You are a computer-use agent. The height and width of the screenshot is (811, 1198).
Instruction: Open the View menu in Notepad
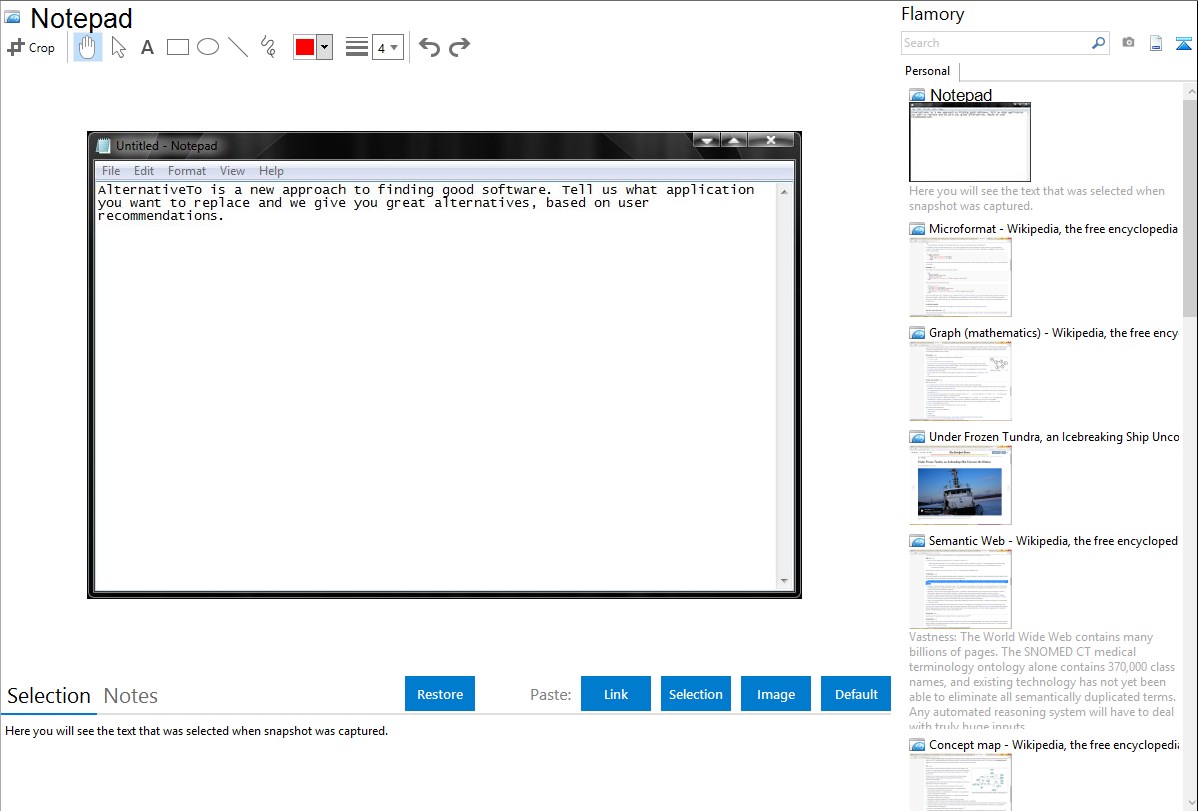[232, 170]
